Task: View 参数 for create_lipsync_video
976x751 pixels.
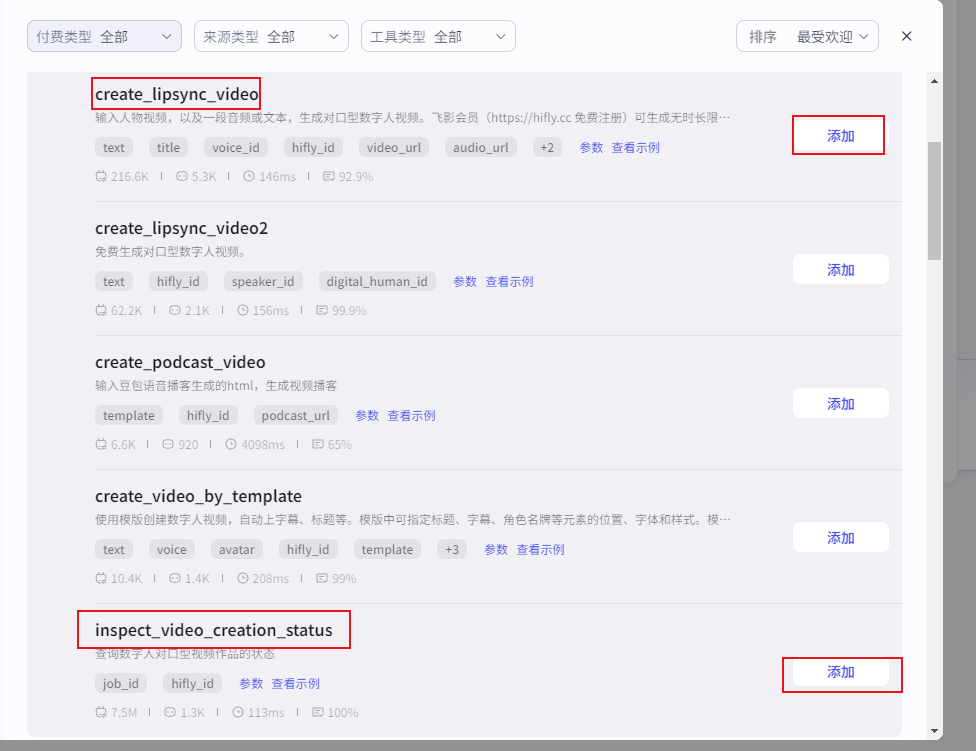Action: 591,148
